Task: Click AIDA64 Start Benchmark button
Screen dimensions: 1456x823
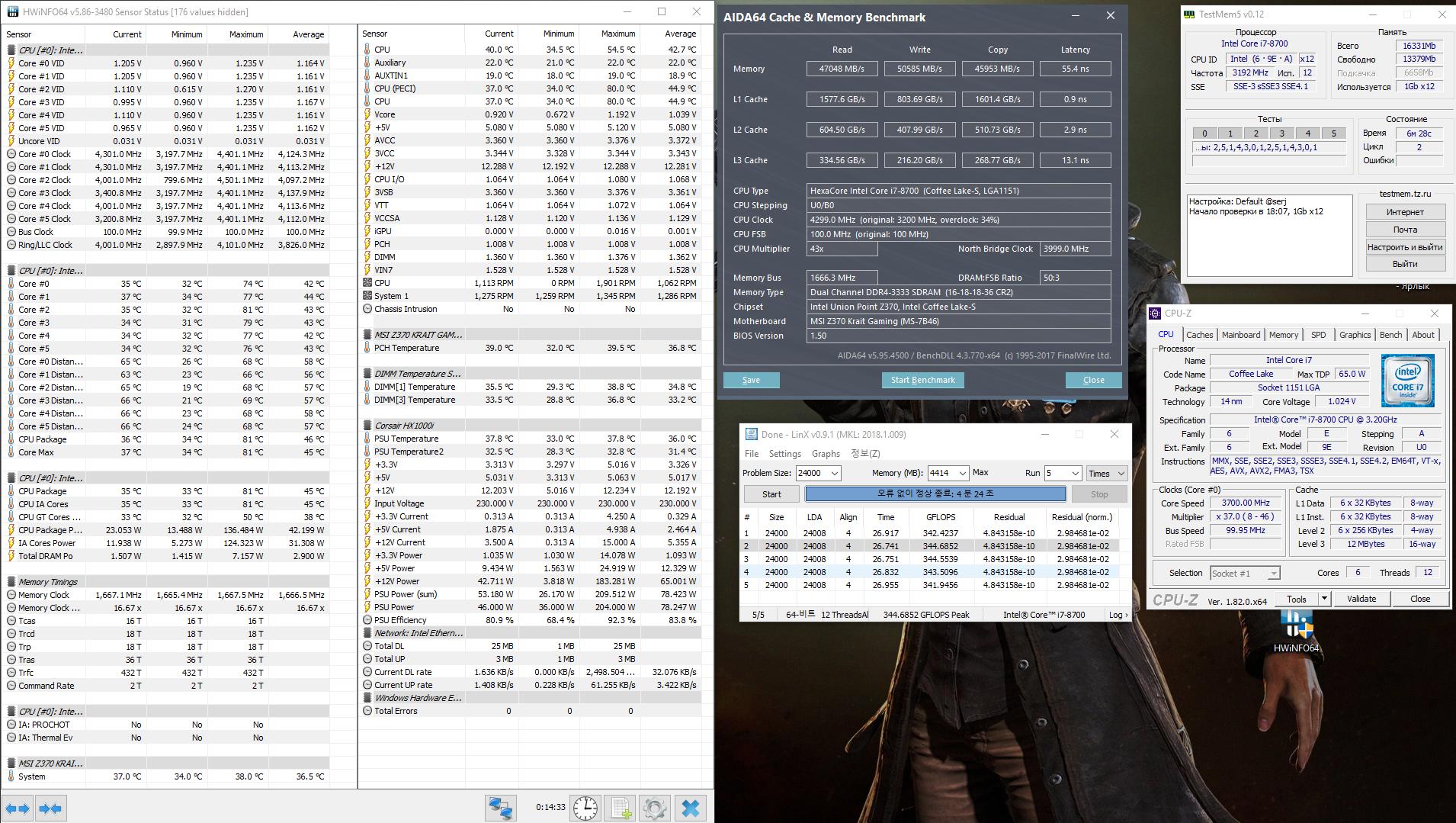Action: pos(922,380)
